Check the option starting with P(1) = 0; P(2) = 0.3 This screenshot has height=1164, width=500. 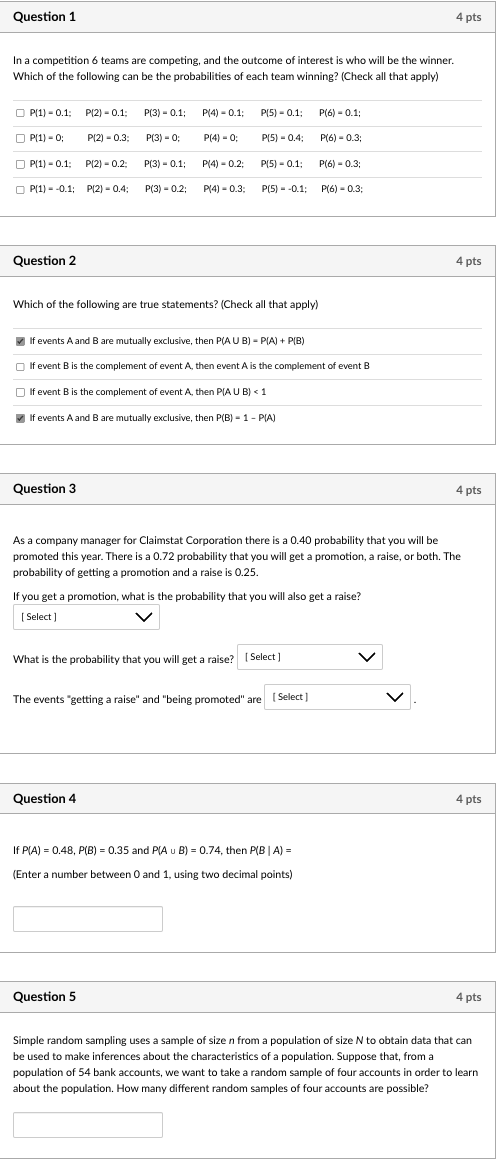[20, 138]
